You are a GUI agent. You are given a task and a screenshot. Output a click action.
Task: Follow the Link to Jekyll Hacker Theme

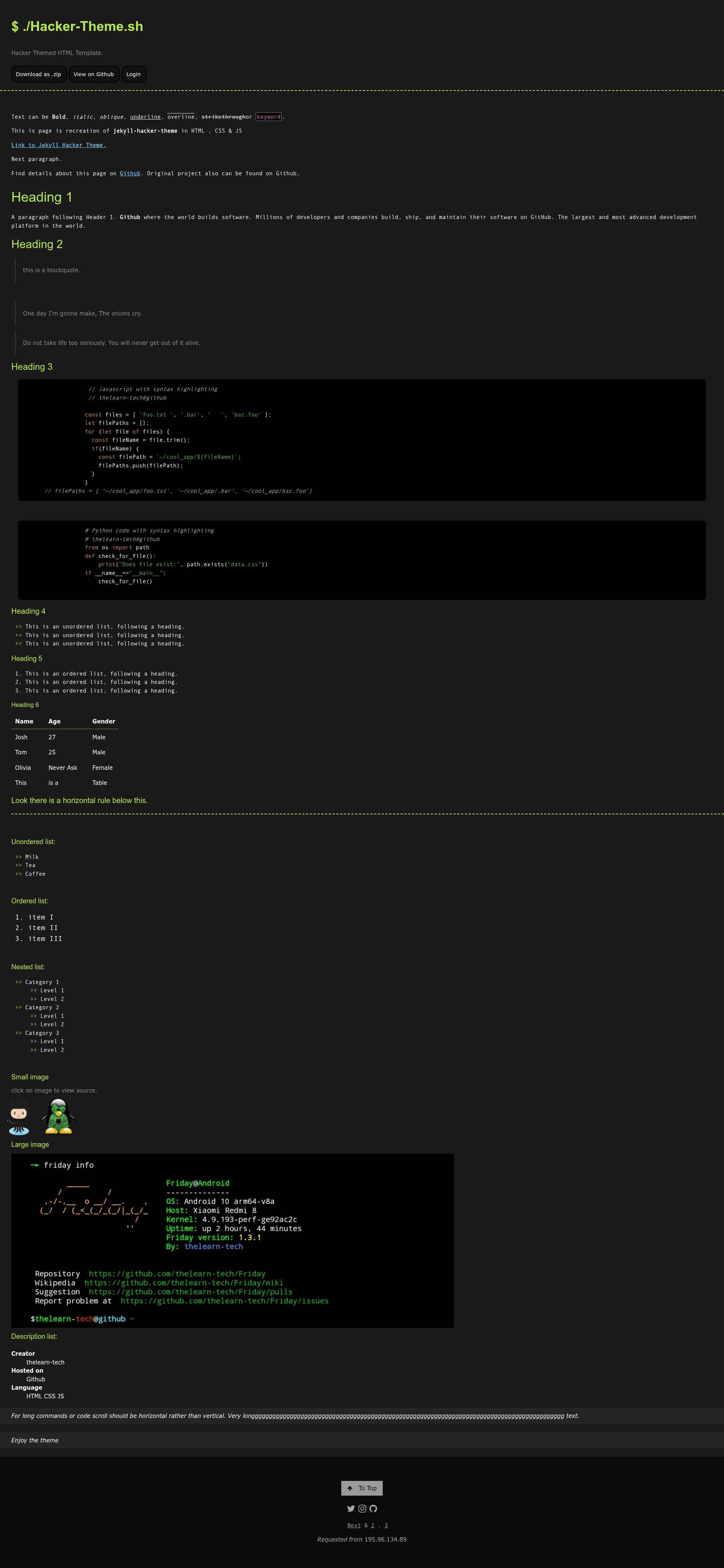(58, 145)
